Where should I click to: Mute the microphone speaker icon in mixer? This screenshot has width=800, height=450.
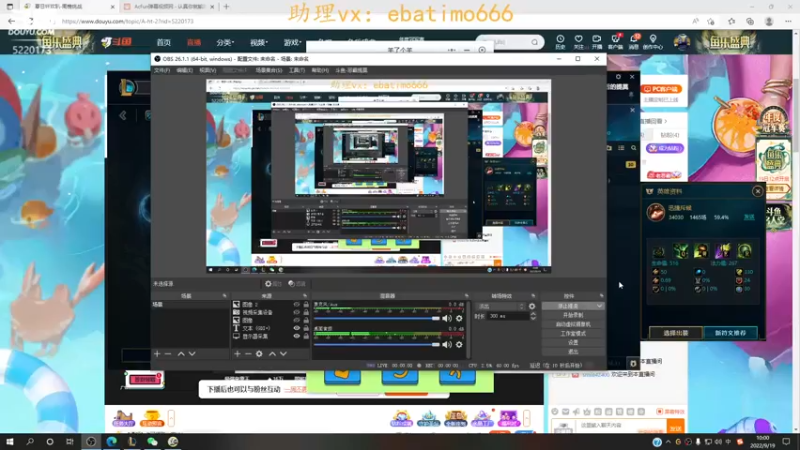tap(447, 318)
